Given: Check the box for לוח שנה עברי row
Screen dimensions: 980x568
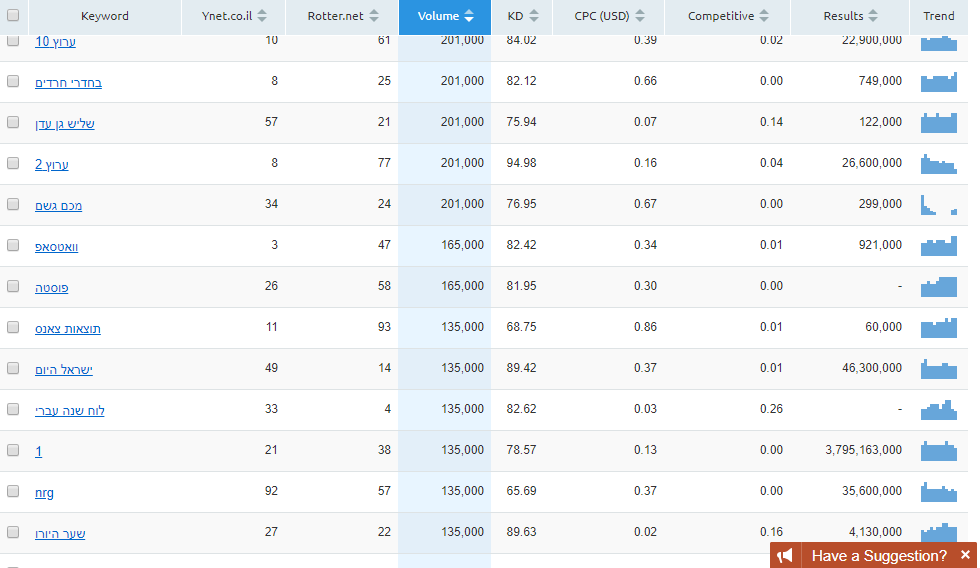Looking at the screenshot, I should coord(13,409).
